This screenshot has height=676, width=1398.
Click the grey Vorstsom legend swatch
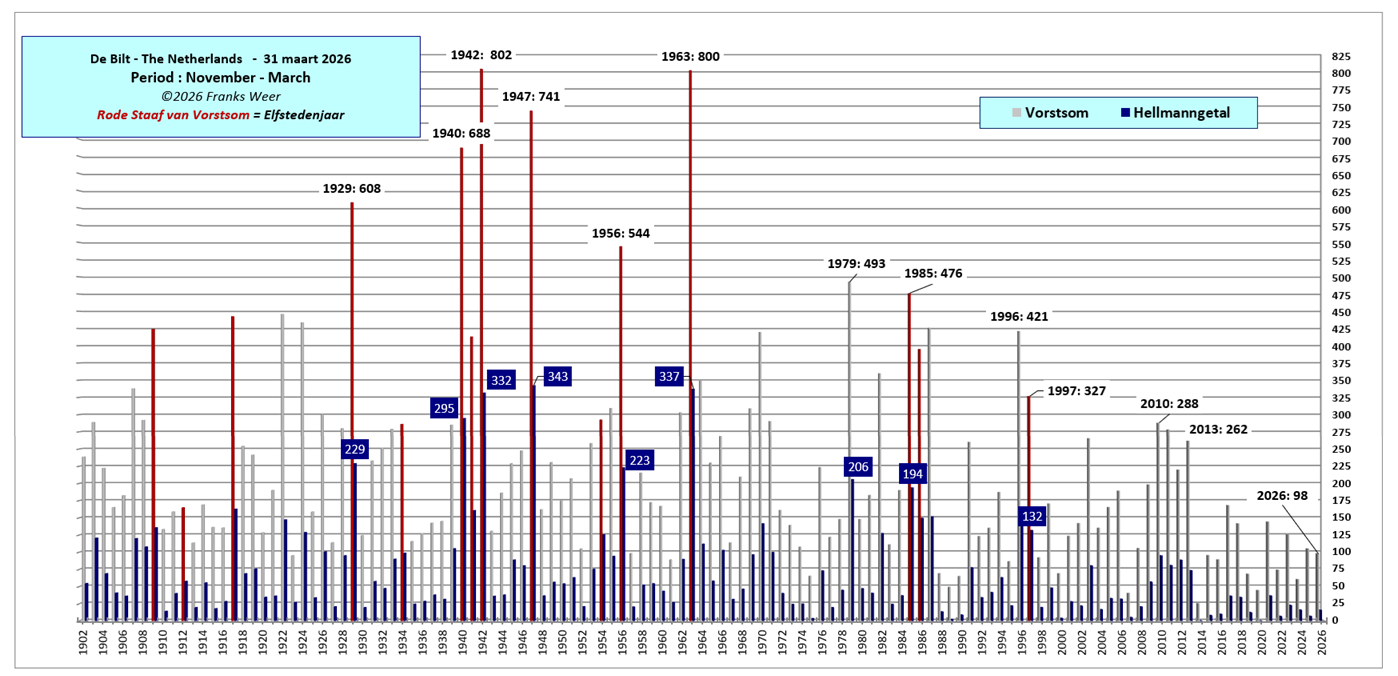click(1016, 113)
